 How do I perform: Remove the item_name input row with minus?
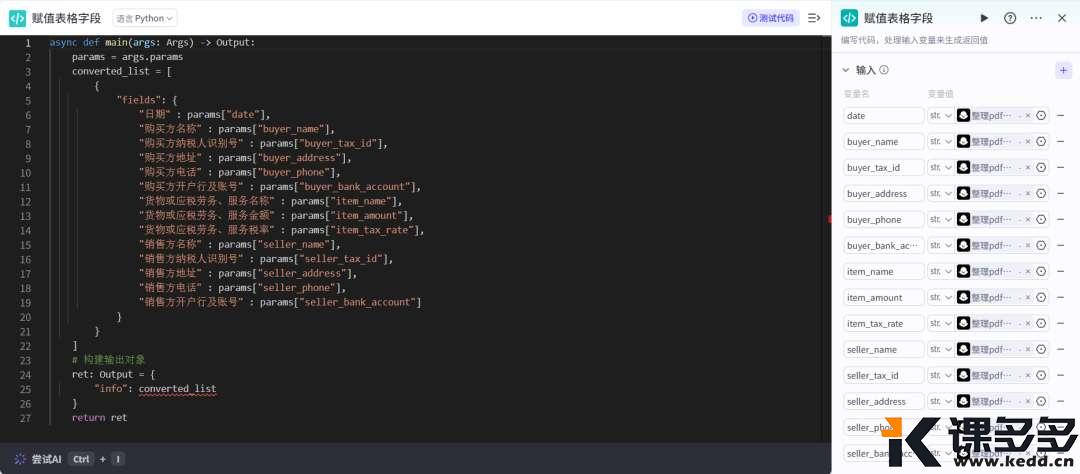tap(1061, 271)
